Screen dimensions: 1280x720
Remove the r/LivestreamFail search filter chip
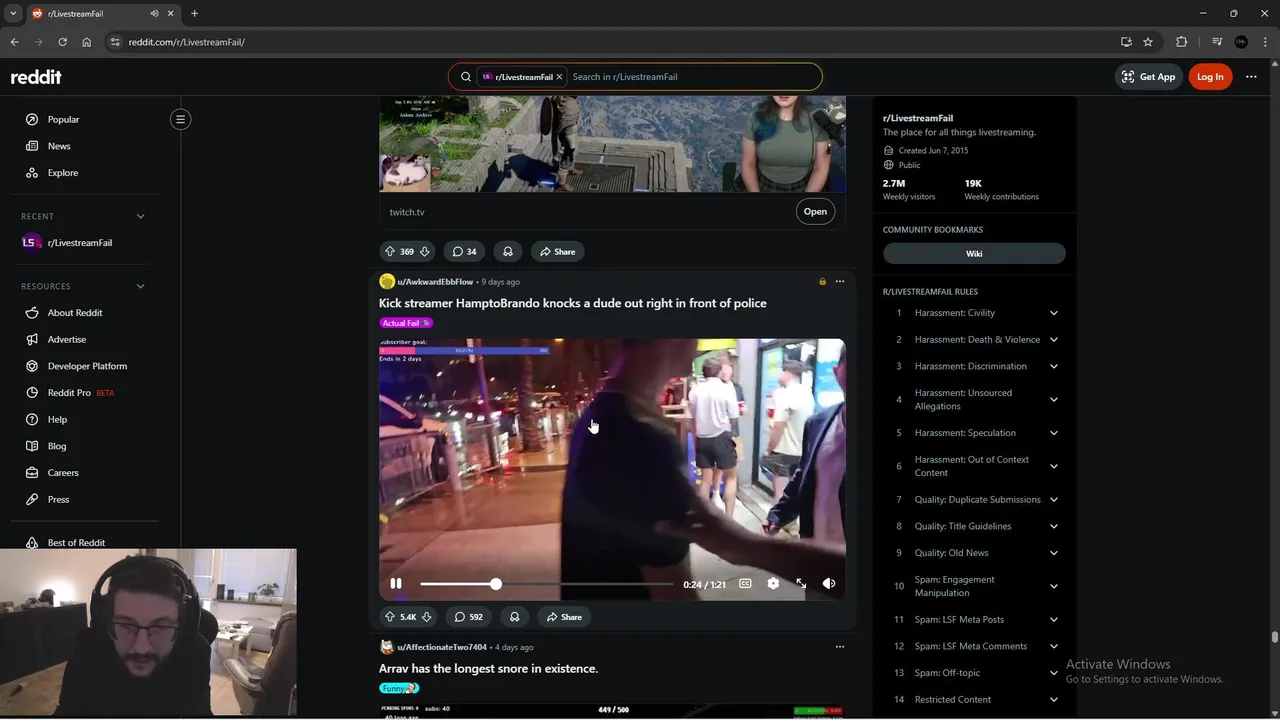coord(560,77)
